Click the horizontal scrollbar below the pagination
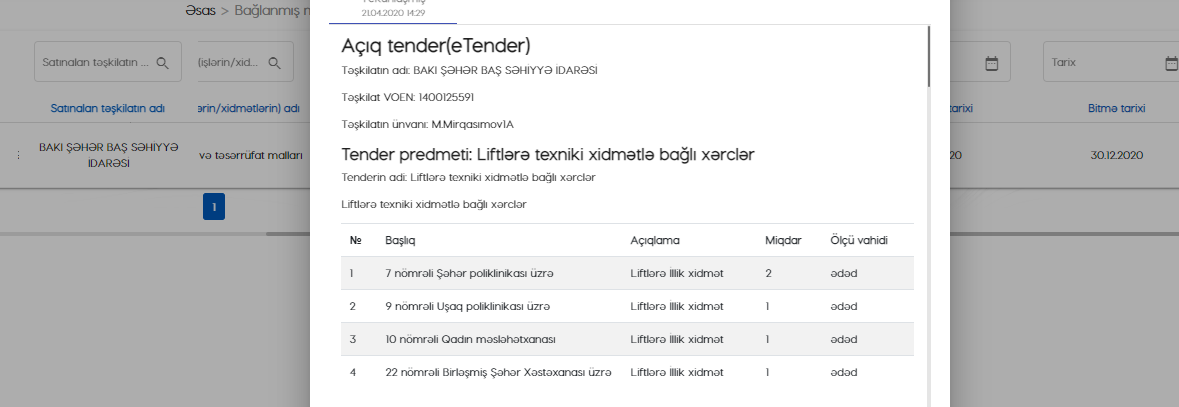Screen dimensions: 1179x407 click(290, 233)
